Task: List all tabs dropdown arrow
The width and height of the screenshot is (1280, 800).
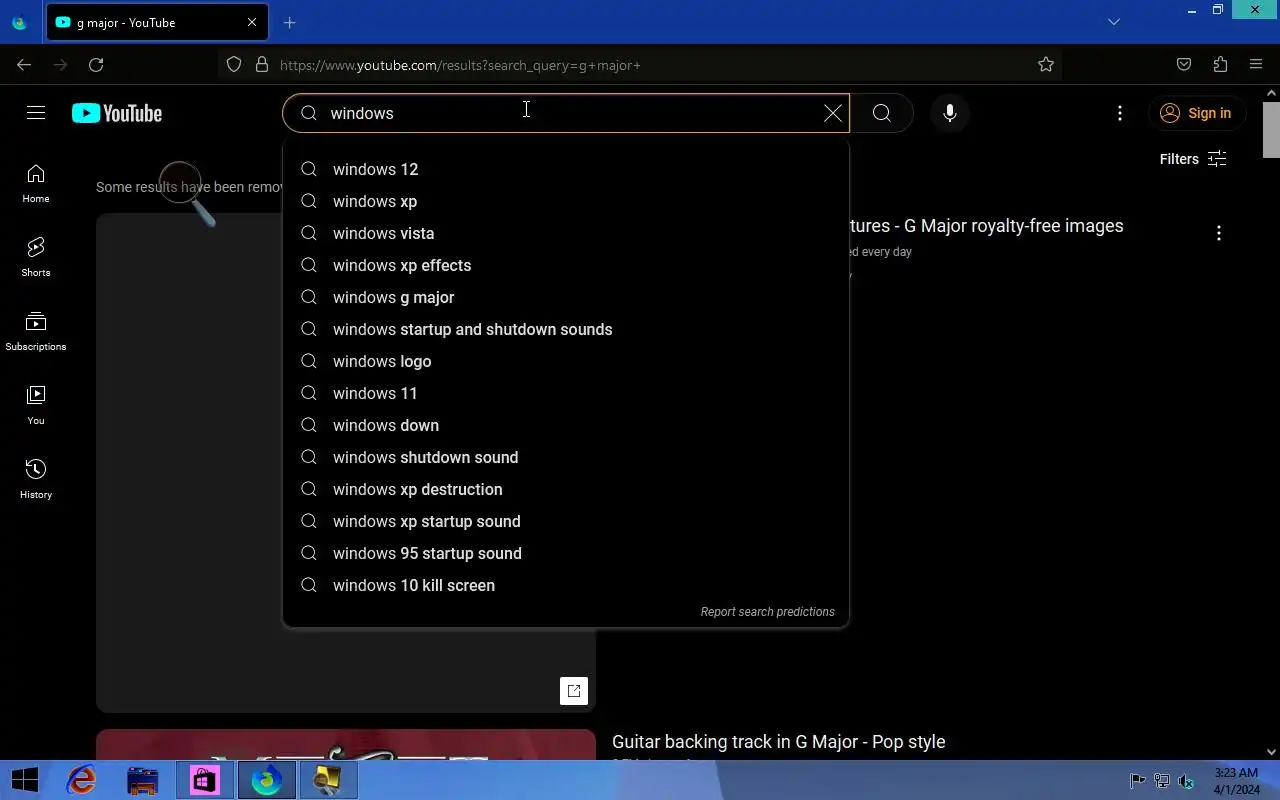Action: click(1114, 22)
